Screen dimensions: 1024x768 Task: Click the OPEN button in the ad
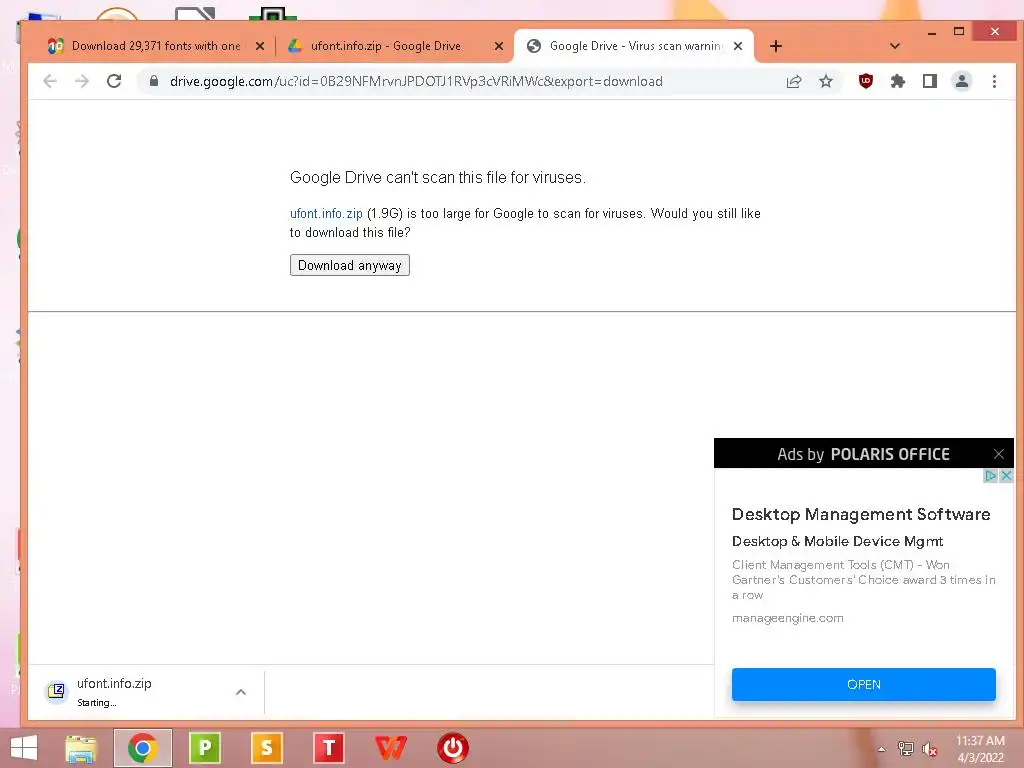(x=863, y=684)
